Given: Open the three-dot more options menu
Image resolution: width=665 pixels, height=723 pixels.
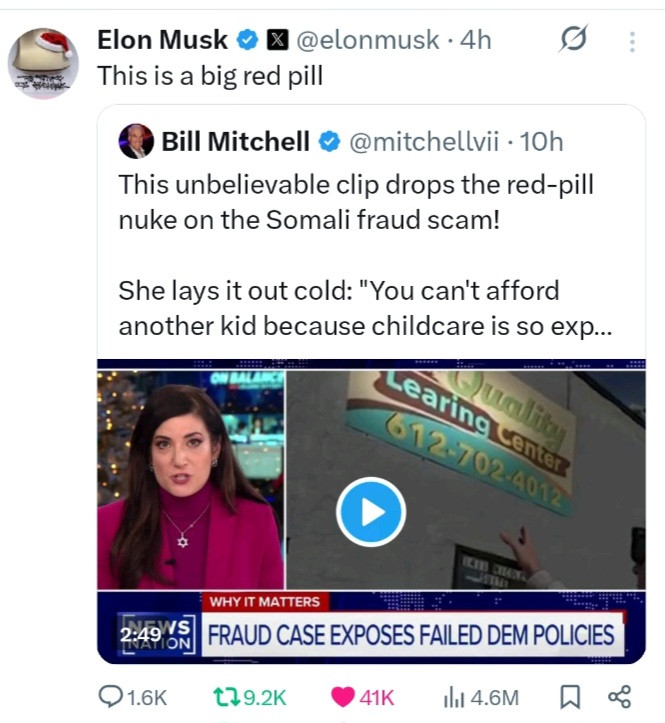Looking at the screenshot, I should [x=631, y=41].
